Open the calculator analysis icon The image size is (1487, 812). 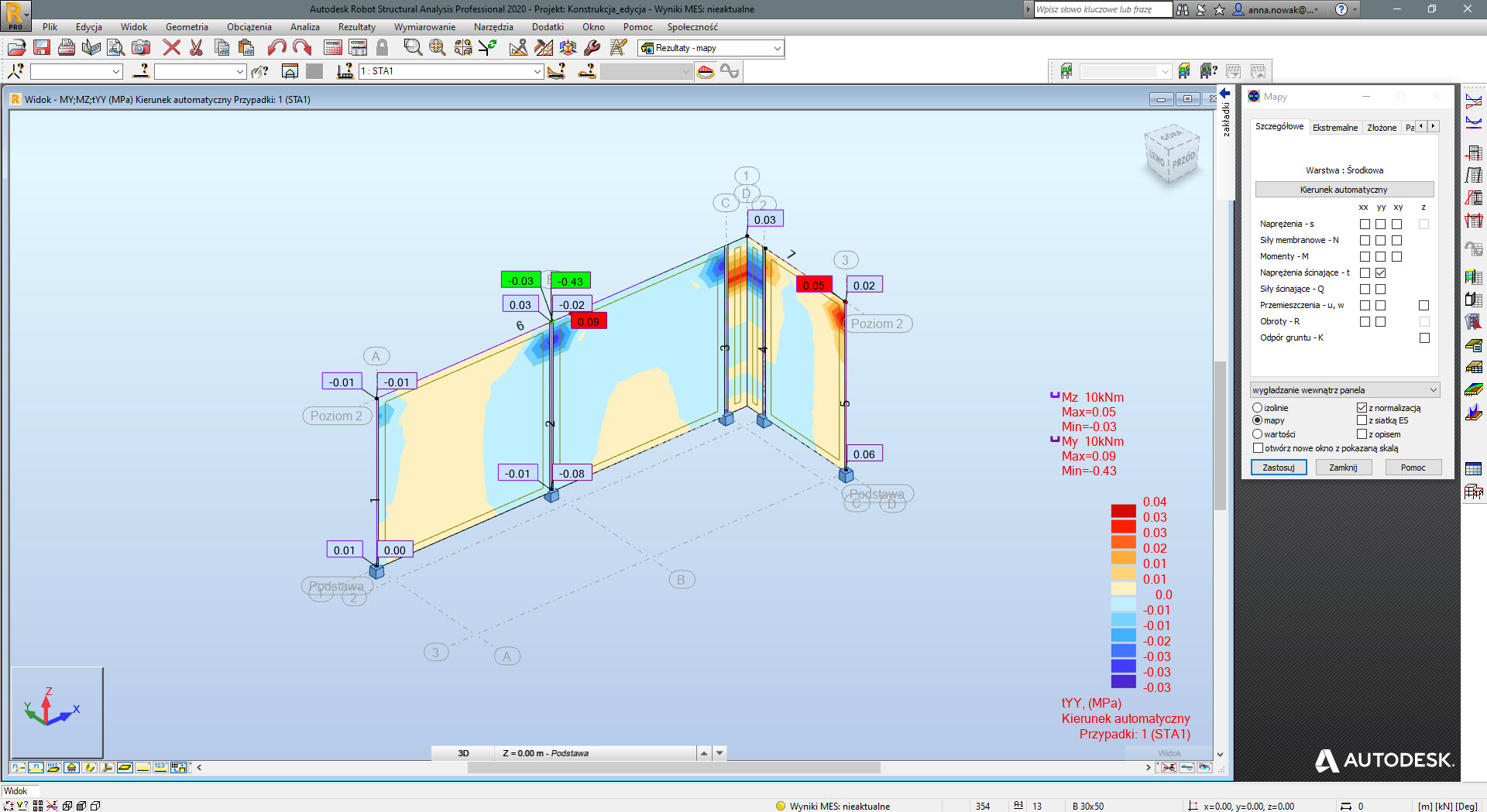(333, 48)
